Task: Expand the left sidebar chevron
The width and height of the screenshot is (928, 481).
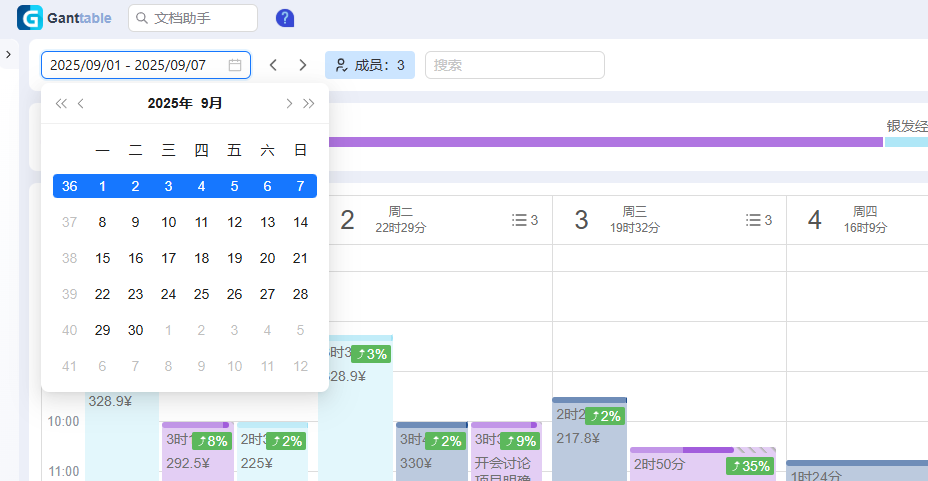Action: pos(8,54)
